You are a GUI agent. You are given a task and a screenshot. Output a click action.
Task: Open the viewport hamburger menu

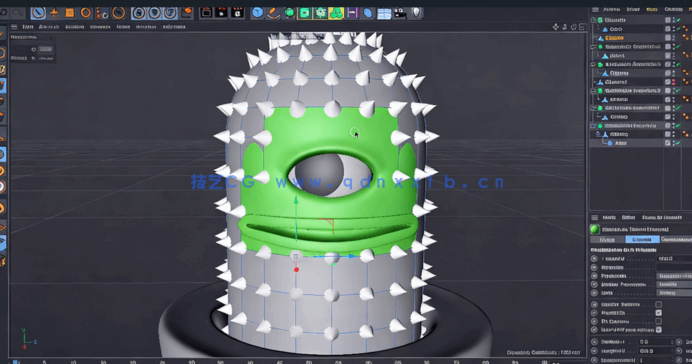click(14, 27)
